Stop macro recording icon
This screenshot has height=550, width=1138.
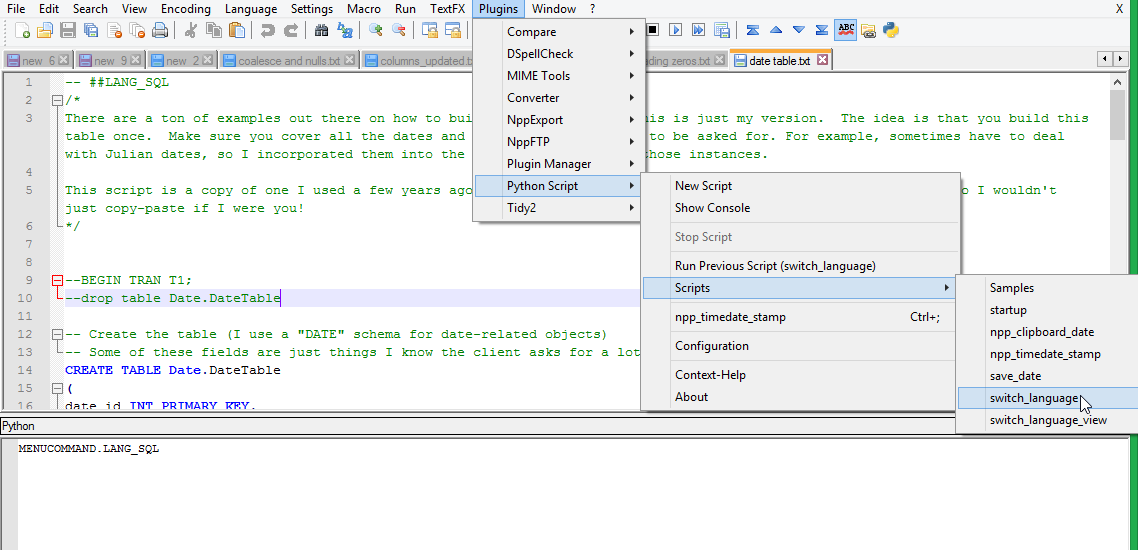point(652,30)
